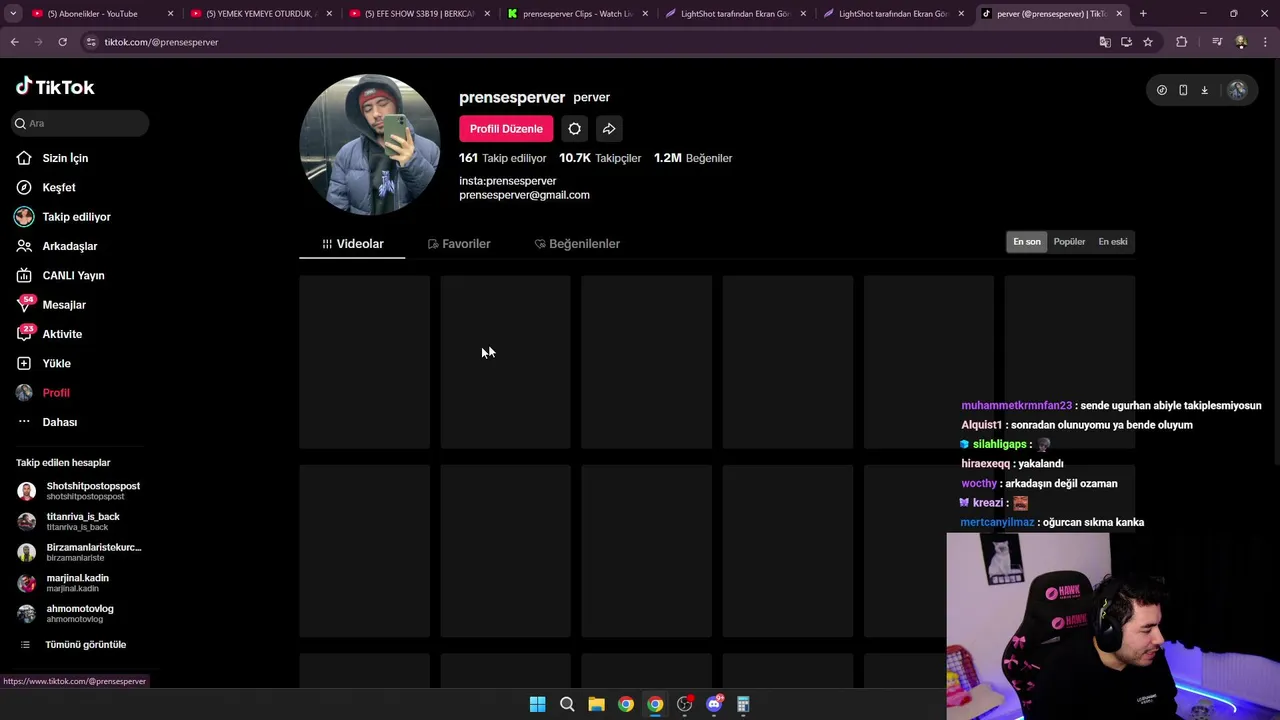Click prensesperver@gmail.com bio text

pos(524,195)
